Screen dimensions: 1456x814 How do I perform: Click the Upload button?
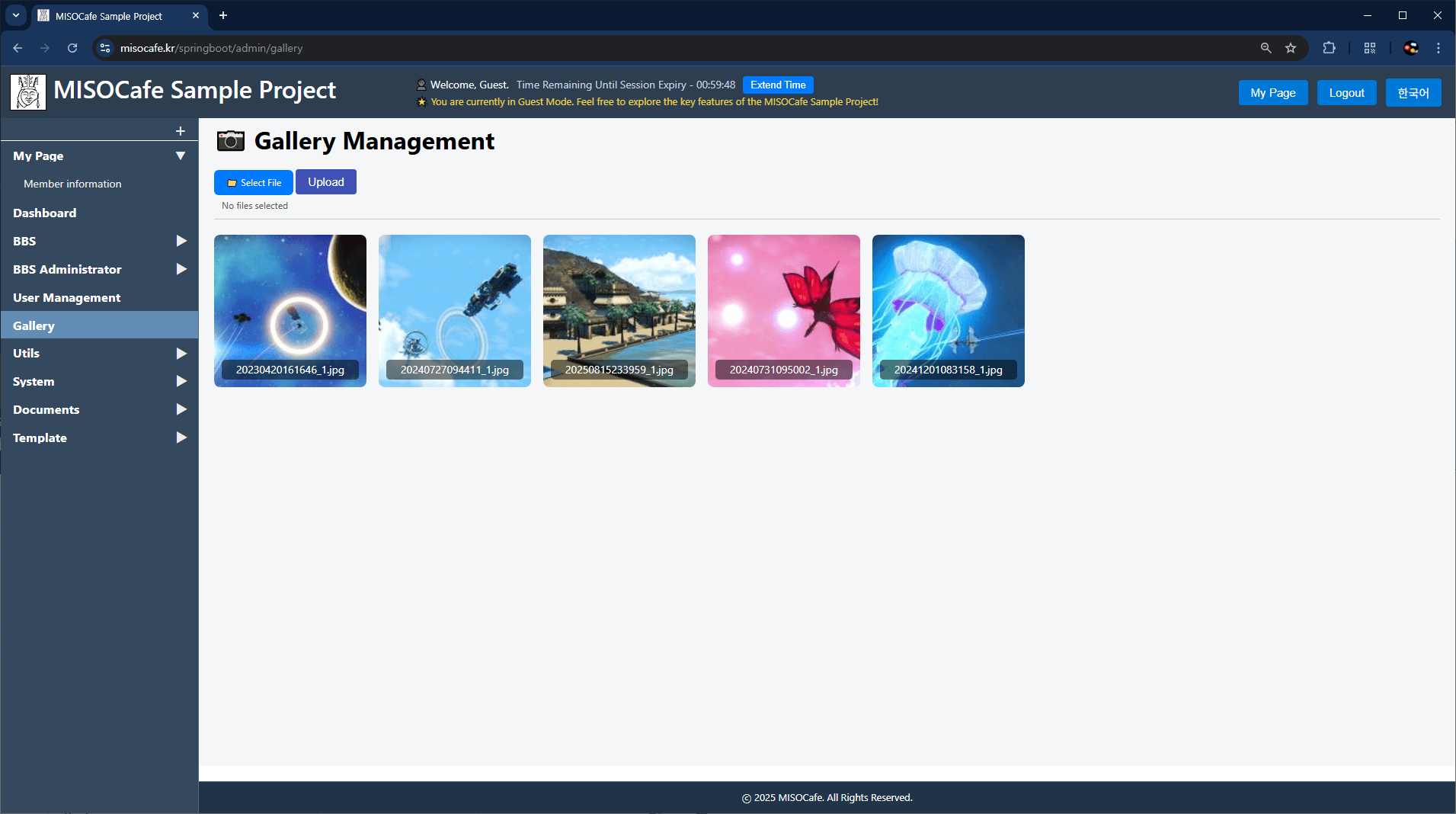pyautogui.click(x=325, y=181)
